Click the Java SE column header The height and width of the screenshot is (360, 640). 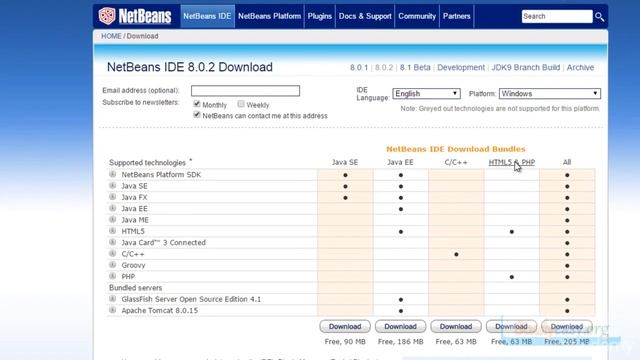coord(345,162)
